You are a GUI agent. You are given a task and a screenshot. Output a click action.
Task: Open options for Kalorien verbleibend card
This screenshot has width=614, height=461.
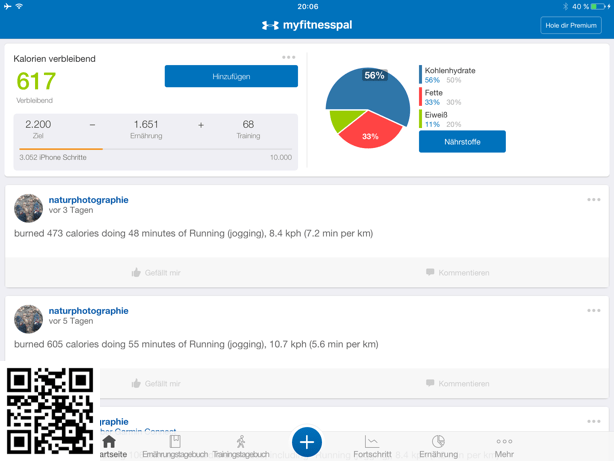[289, 58]
